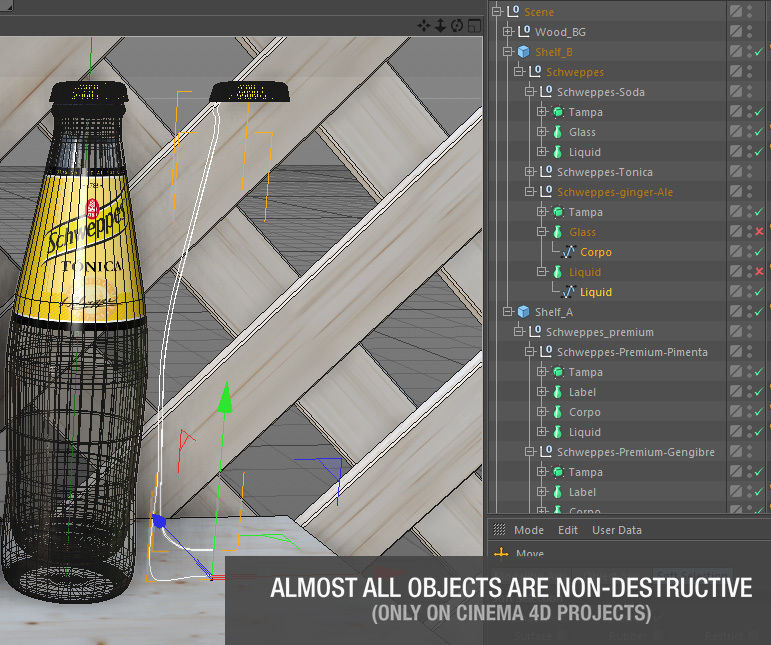Click the Corpo spline icon under Glass
This screenshot has width=771, height=645.
[x=569, y=252]
